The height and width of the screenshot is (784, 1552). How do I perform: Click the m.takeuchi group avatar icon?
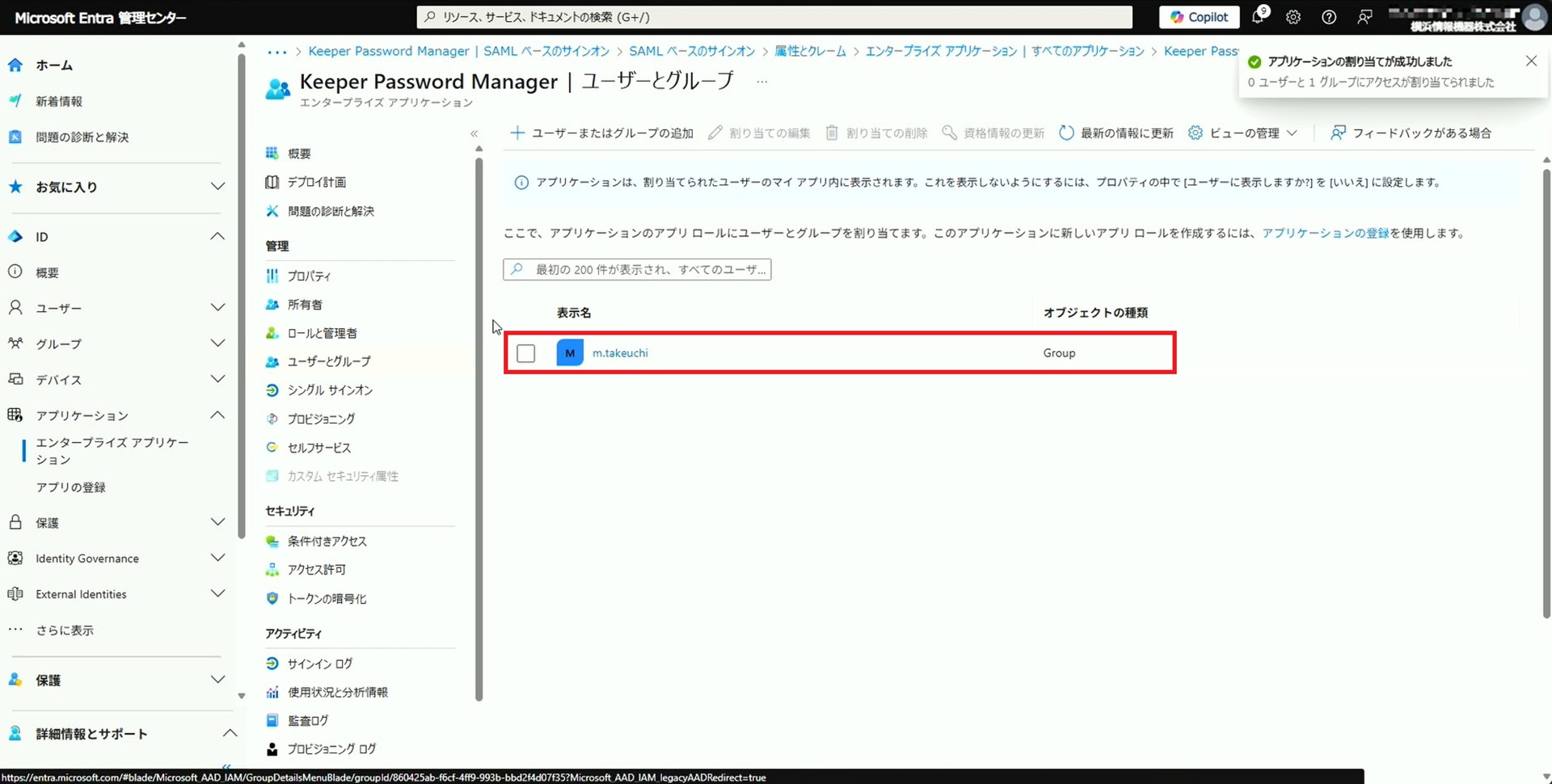click(x=570, y=353)
